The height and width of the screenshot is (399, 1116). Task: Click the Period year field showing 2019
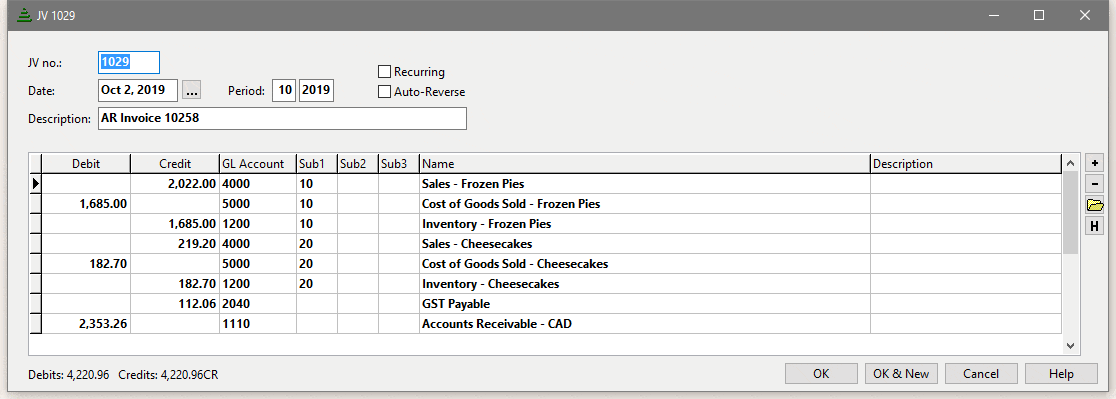coord(316,90)
